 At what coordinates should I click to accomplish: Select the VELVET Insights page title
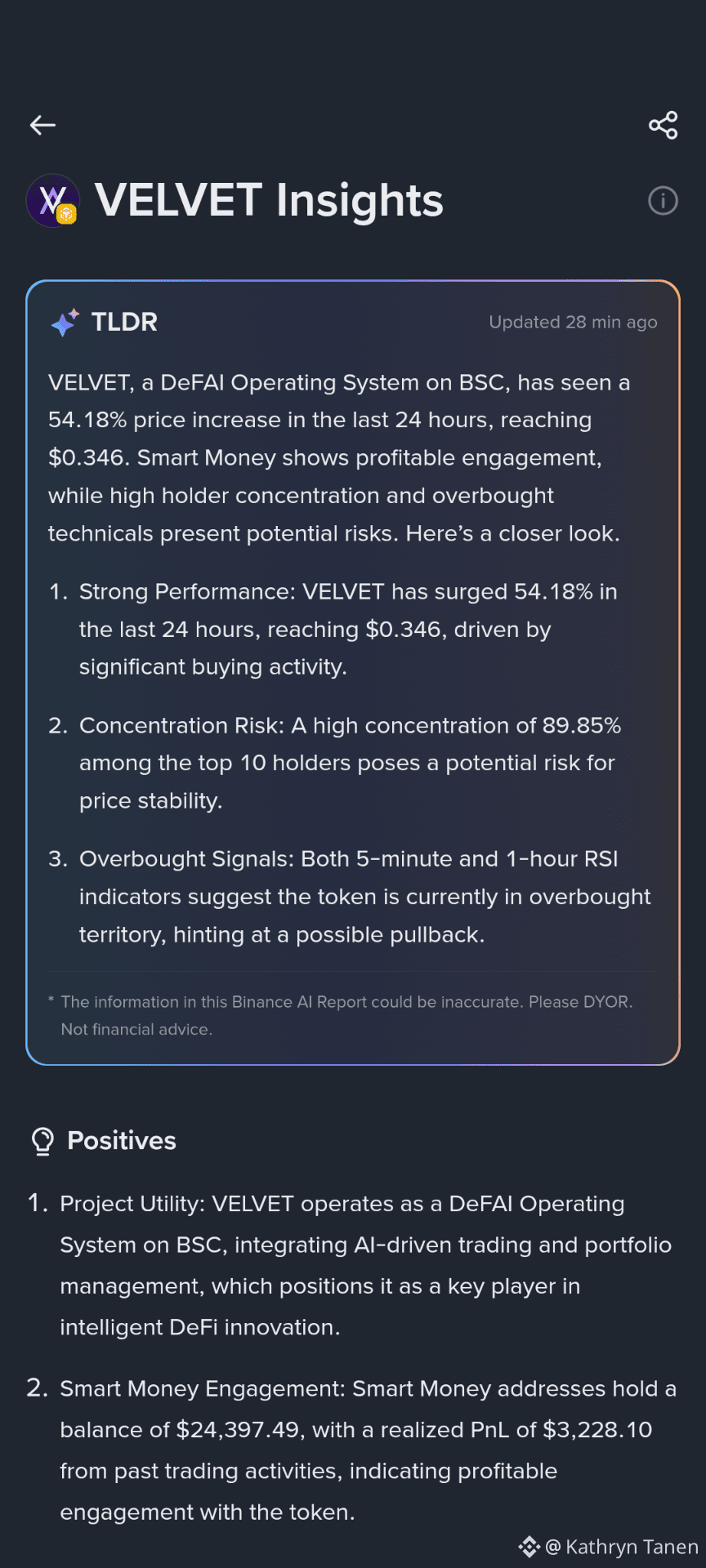pyautogui.click(x=269, y=200)
